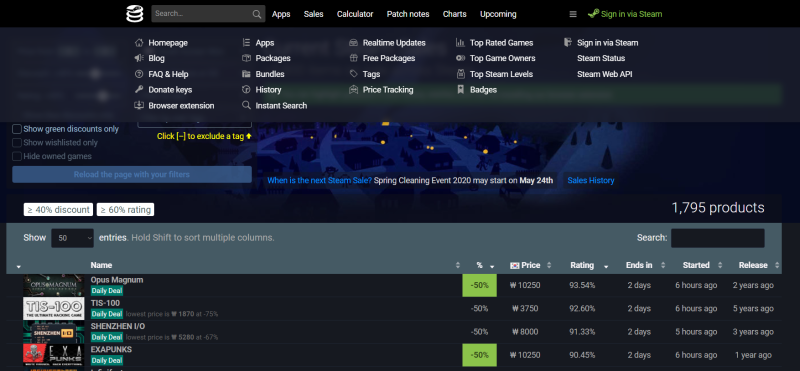
Task: Click the Bundles icon
Action: pos(246,74)
